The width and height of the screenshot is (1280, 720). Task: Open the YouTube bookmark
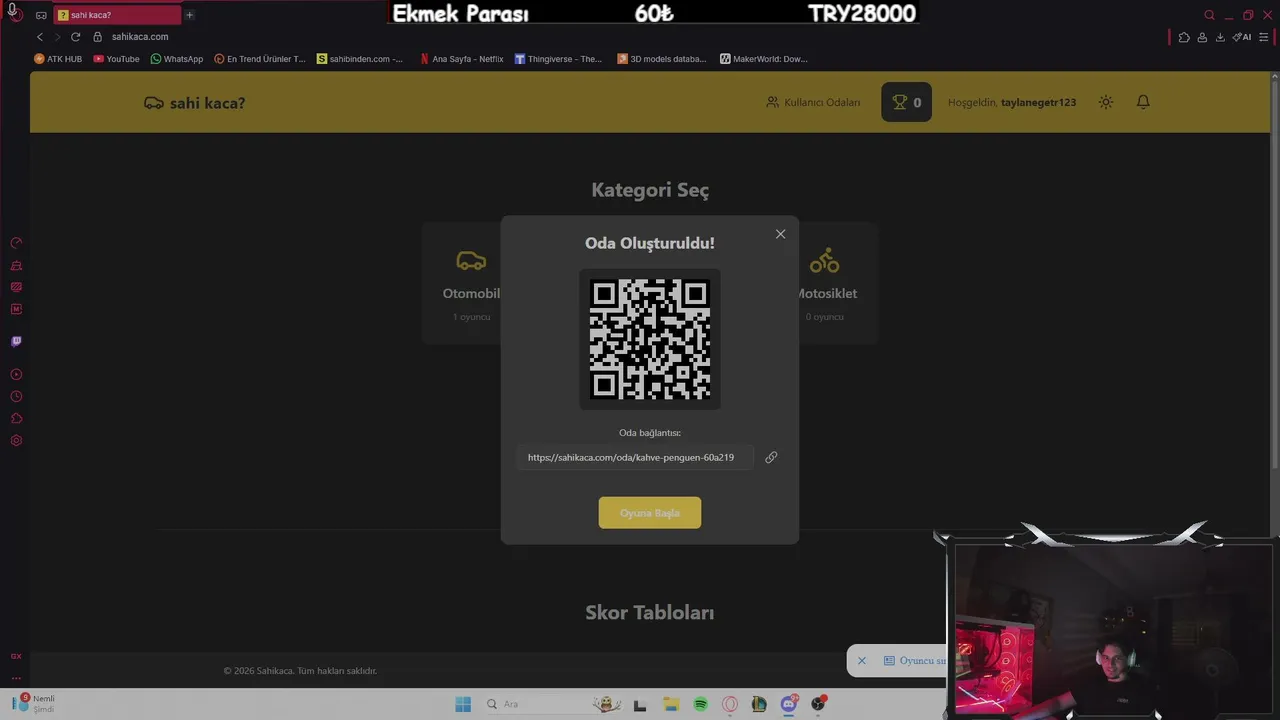click(x=116, y=59)
